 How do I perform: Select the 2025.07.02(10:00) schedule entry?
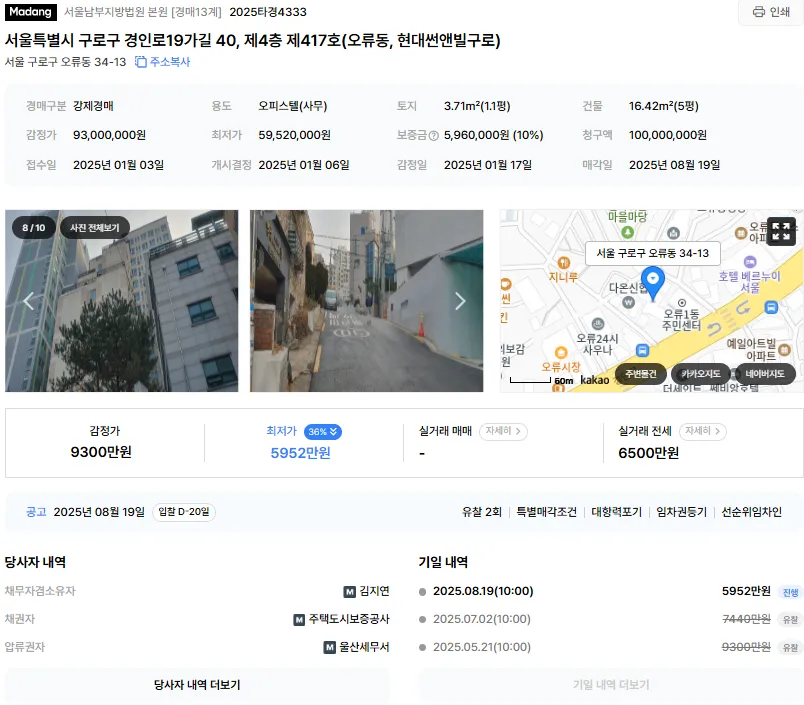coord(481,619)
